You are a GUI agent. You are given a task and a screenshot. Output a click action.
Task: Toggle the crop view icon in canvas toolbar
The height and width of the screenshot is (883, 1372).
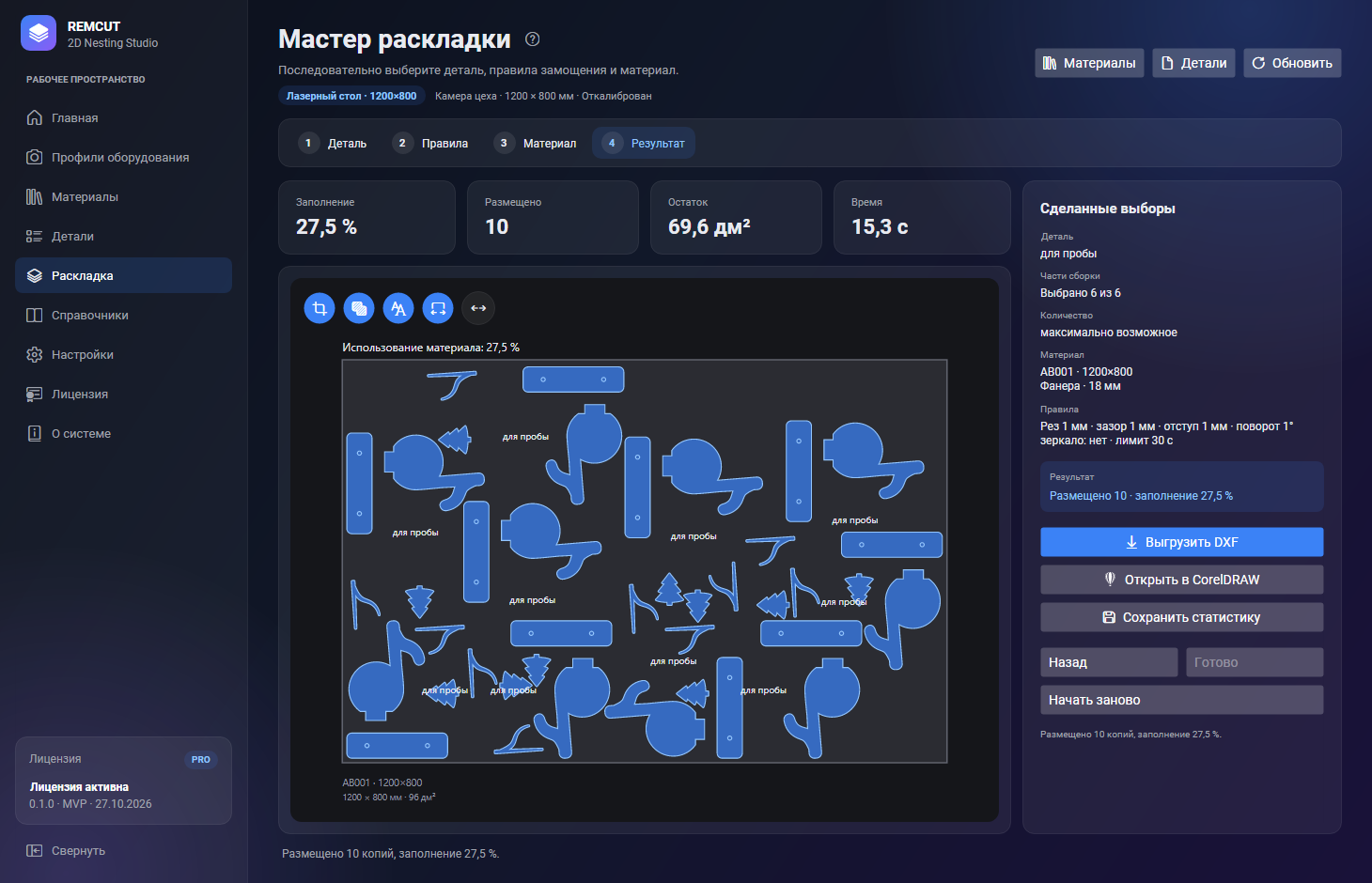pos(320,308)
